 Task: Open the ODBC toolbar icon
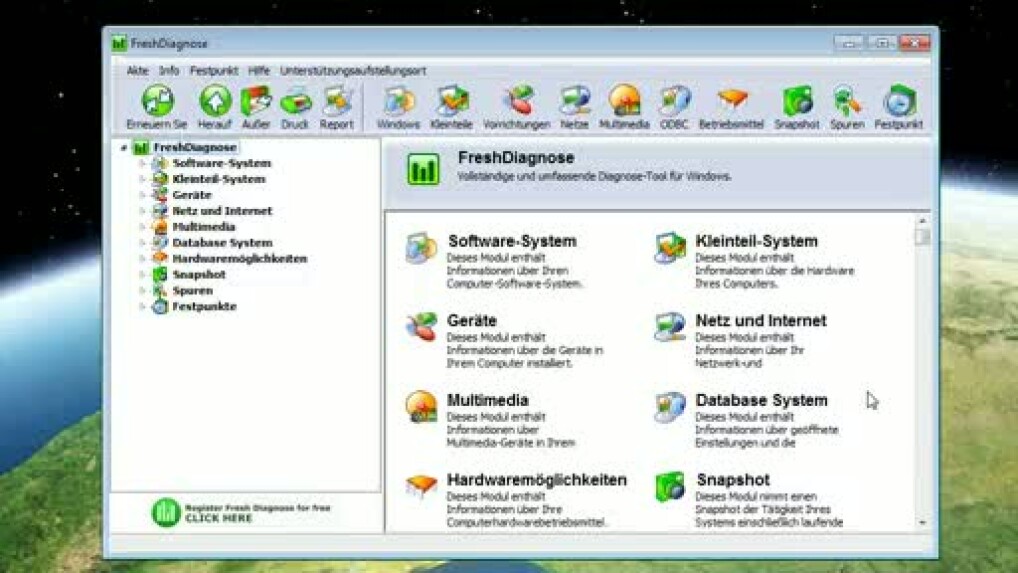tap(674, 102)
